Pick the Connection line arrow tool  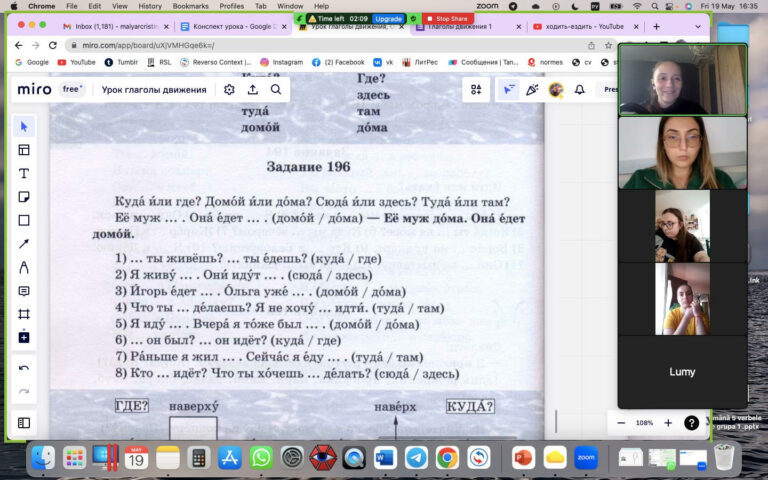click(x=24, y=244)
